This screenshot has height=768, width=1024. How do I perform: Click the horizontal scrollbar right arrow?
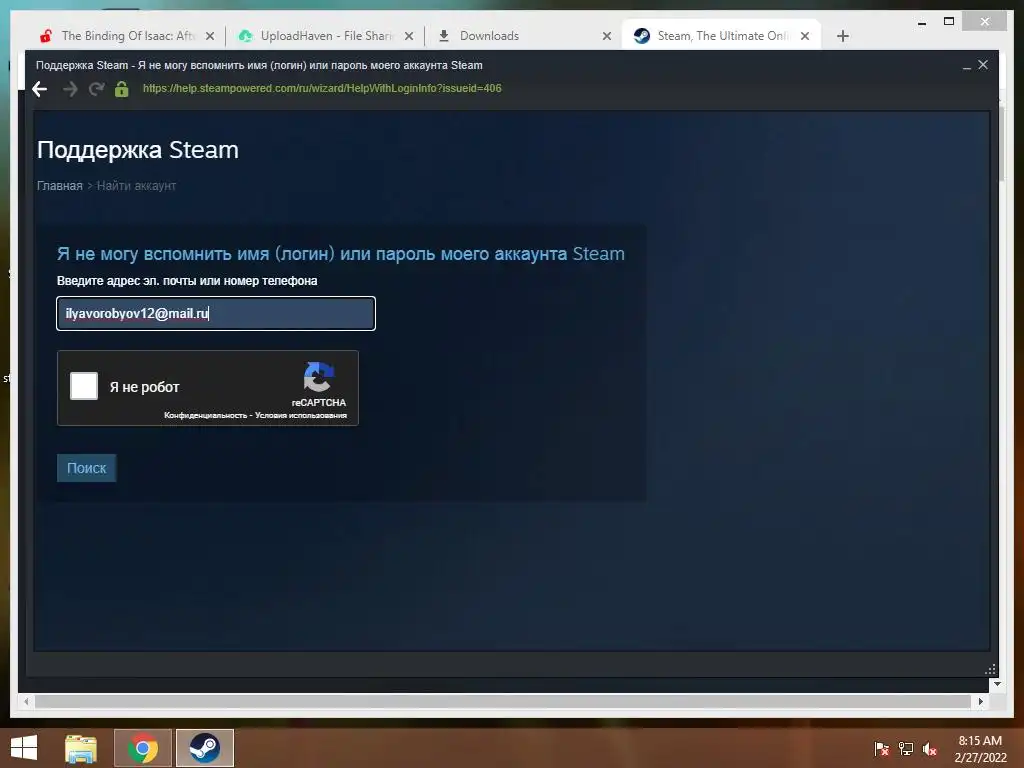click(x=980, y=701)
